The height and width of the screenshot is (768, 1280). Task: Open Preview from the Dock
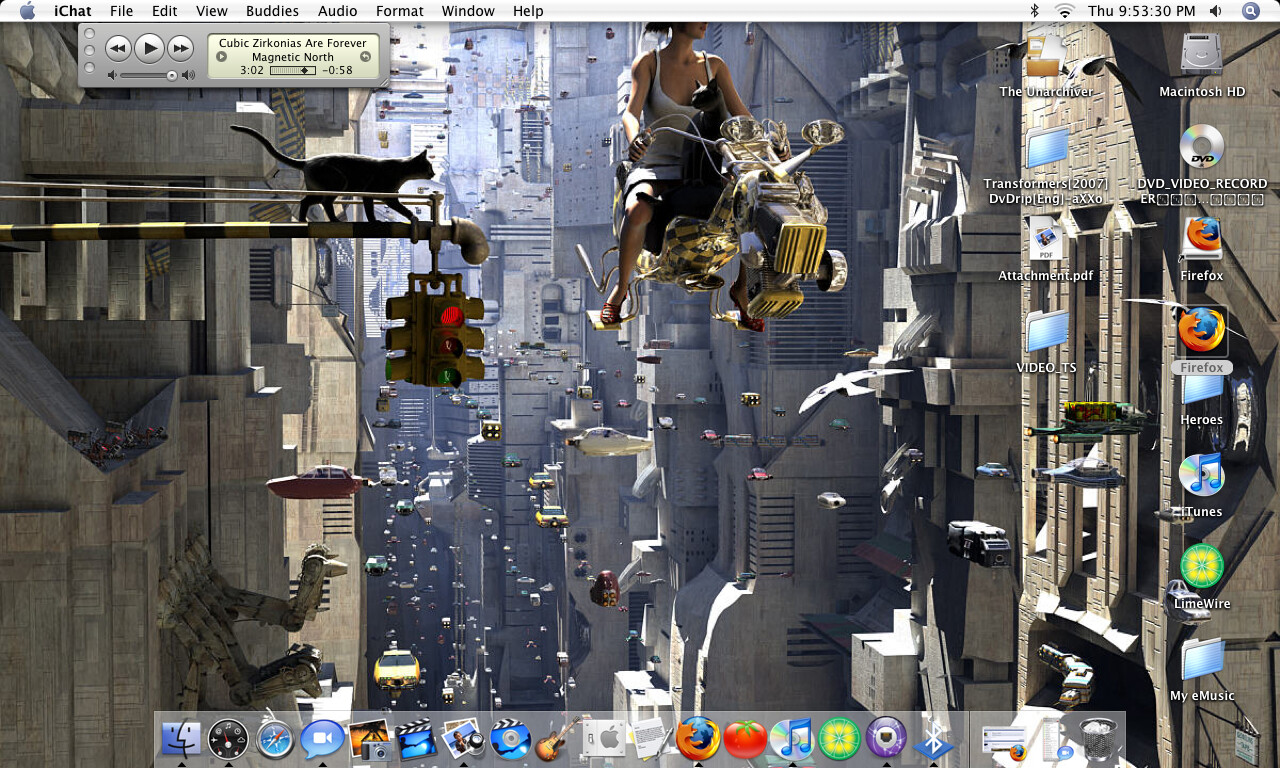(463, 739)
